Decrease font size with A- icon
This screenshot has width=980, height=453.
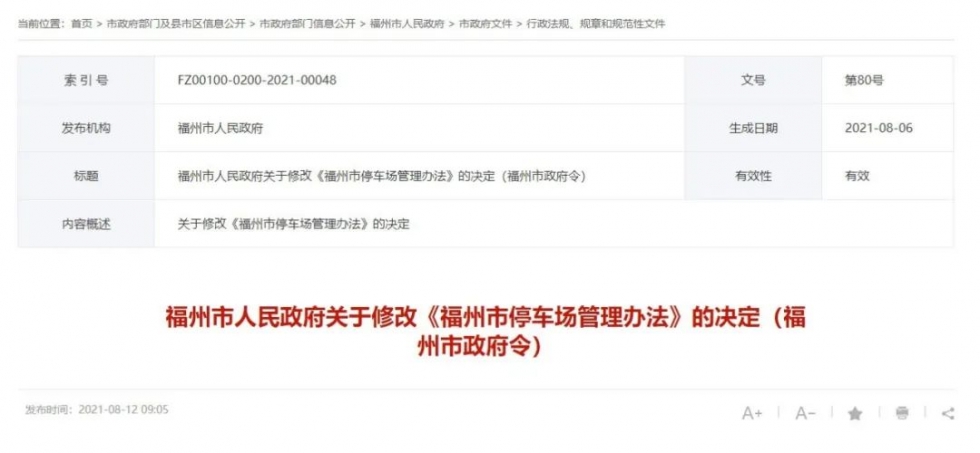(x=805, y=413)
